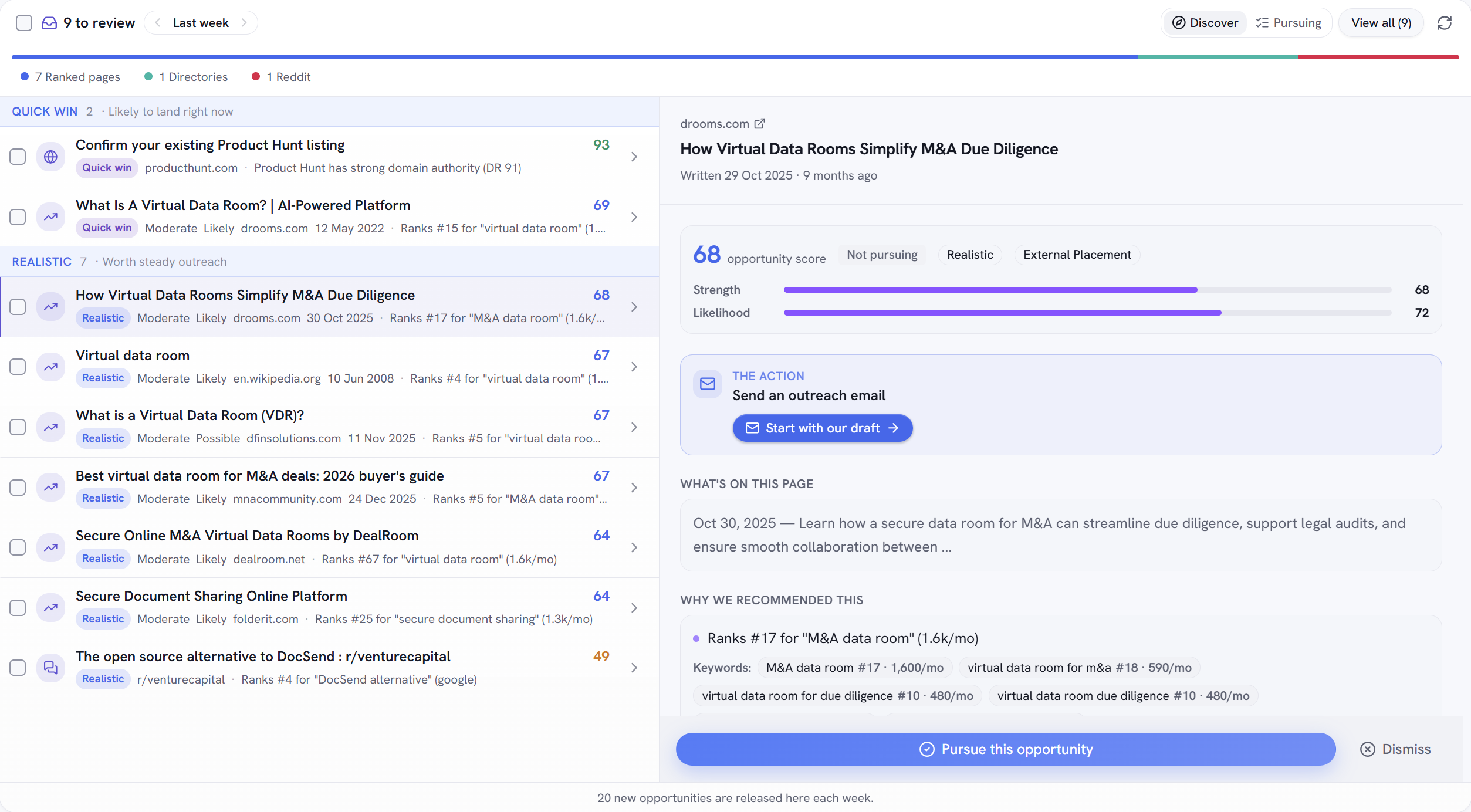The height and width of the screenshot is (812, 1471).
Task: Click 'Pursue this opportunity' button
Action: (1006, 749)
